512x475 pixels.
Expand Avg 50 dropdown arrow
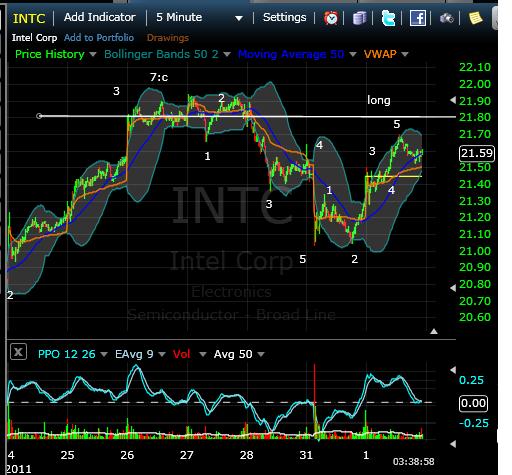click(x=261, y=354)
